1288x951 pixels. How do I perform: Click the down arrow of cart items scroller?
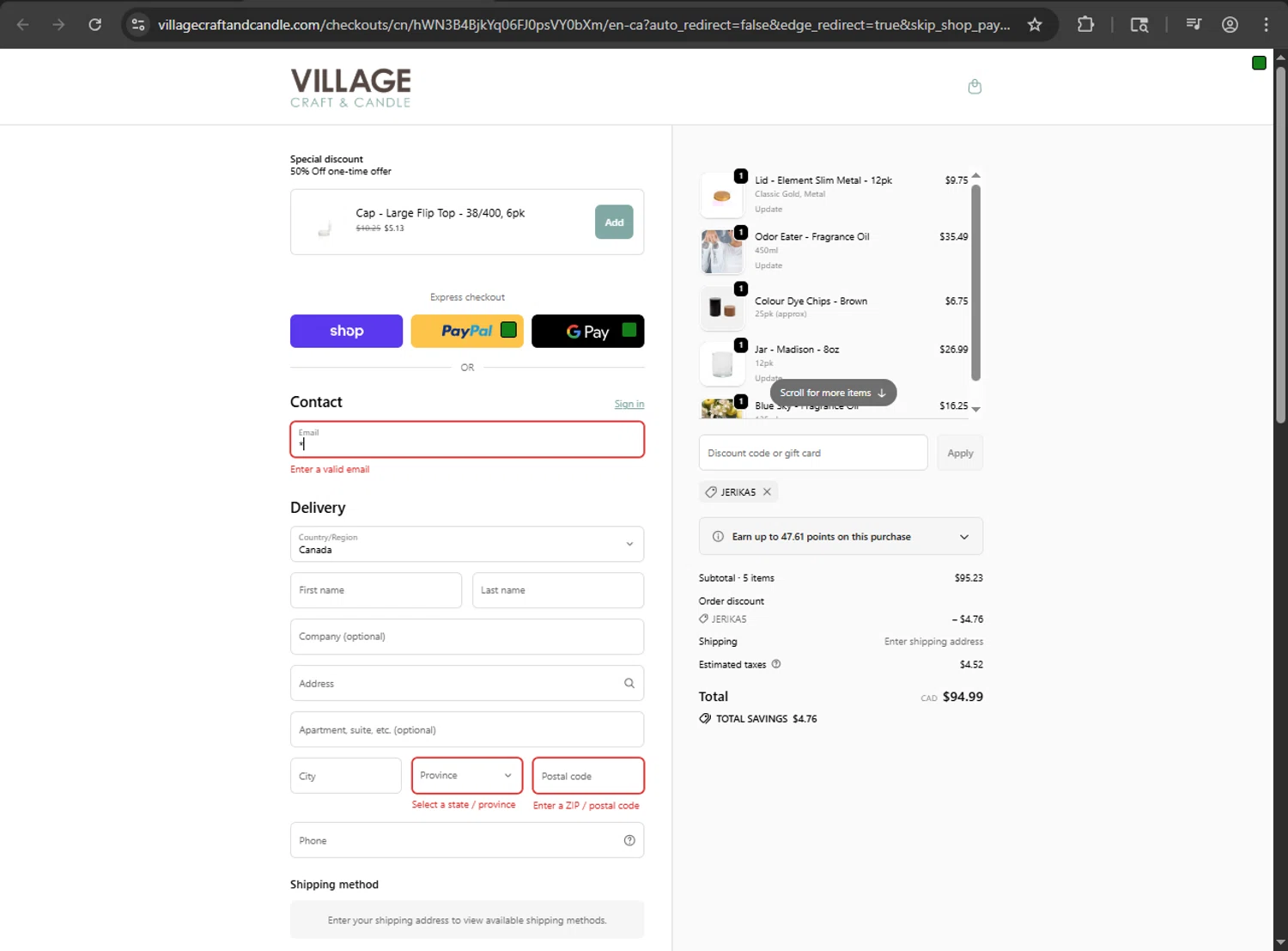[975, 409]
